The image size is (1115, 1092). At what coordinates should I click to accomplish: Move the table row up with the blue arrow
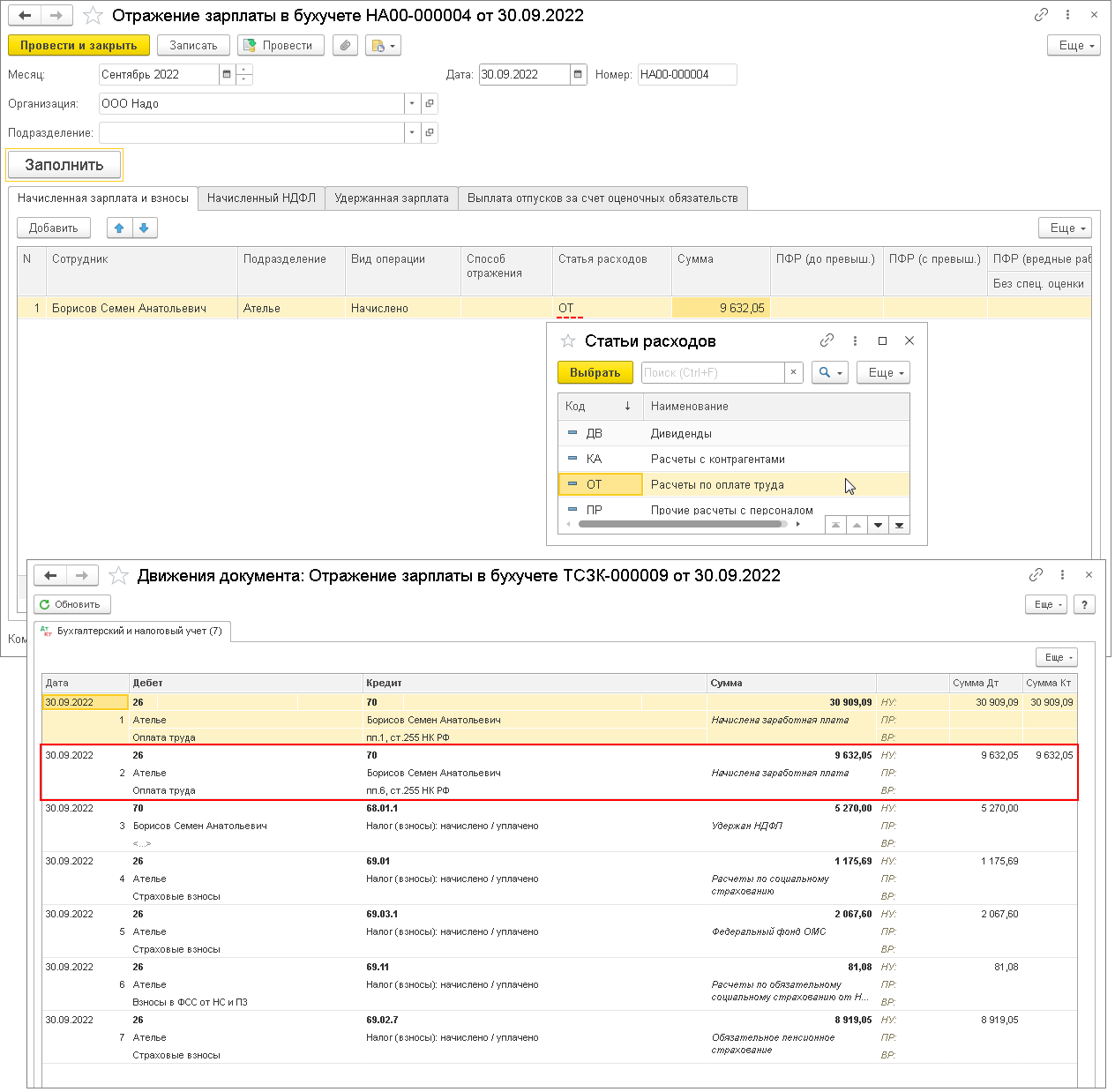tap(120, 228)
